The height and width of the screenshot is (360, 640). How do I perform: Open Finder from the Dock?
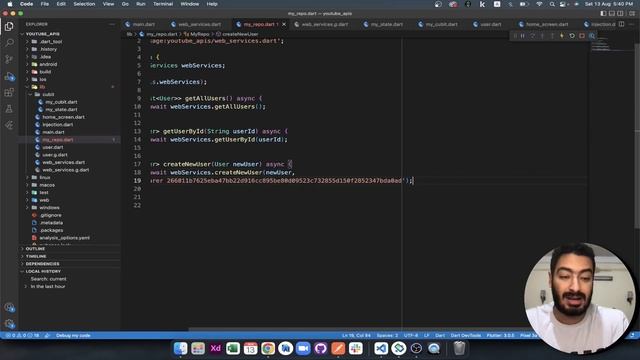pos(180,349)
